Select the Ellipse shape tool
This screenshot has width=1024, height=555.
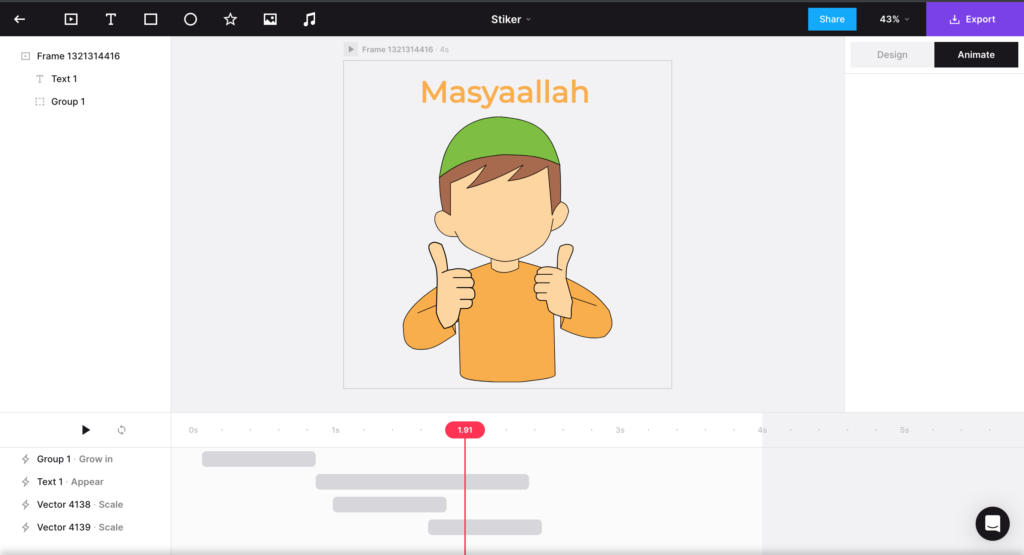pyautogui.click(x=190, y=19)
